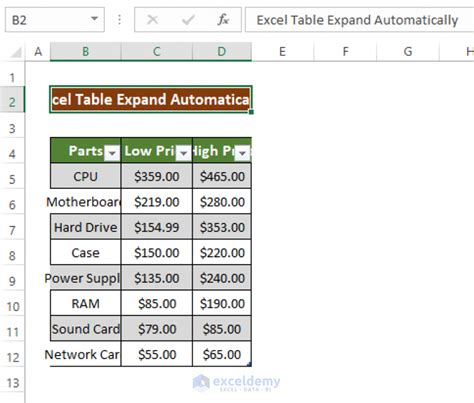Select column E header

point(282,52)
